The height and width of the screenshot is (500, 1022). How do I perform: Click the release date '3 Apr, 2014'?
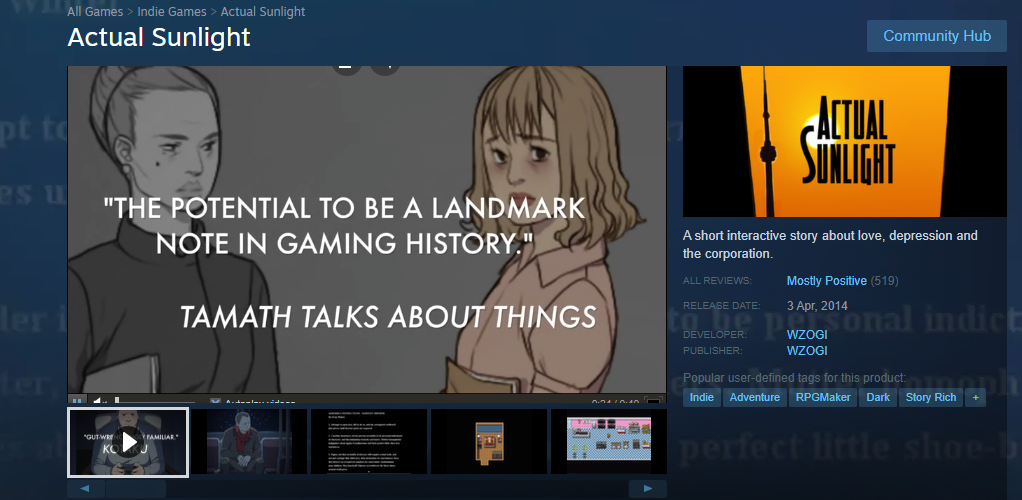pyautogui.click(x=817, y=305)
